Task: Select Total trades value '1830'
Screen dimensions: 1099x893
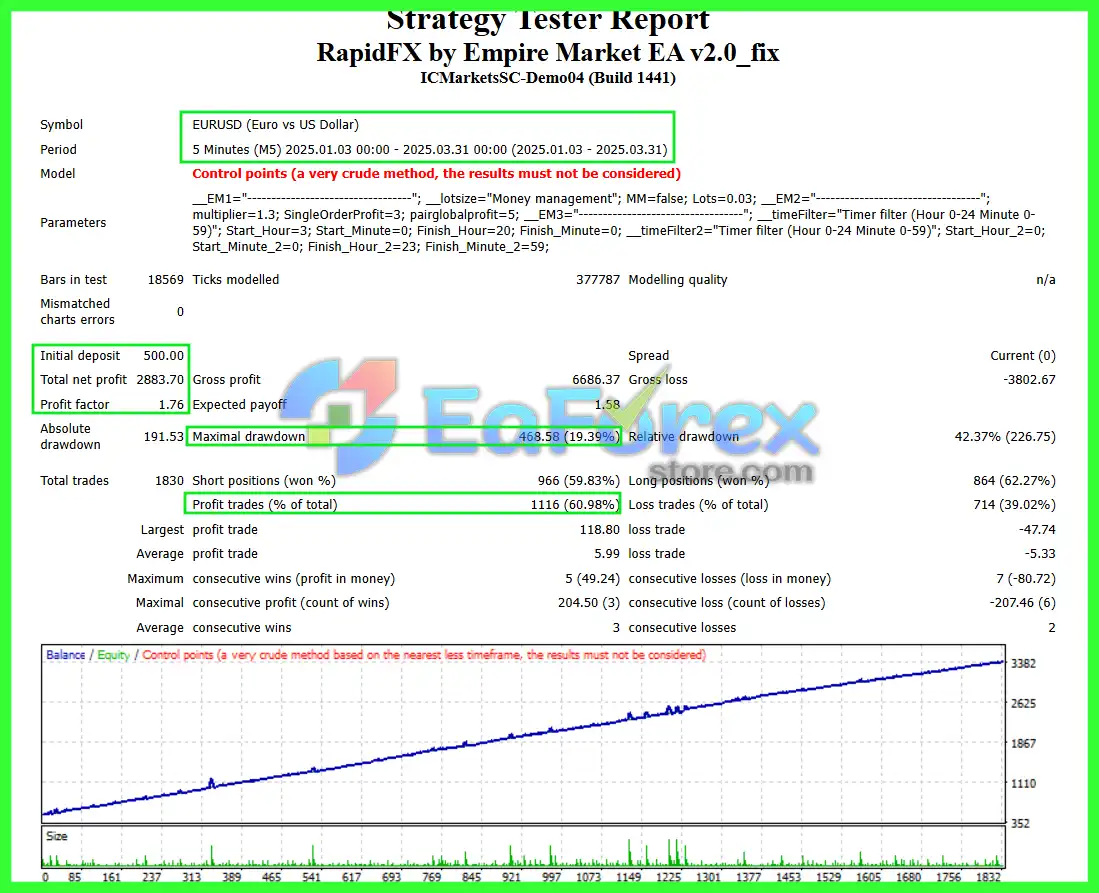Action: pos(169,481)
